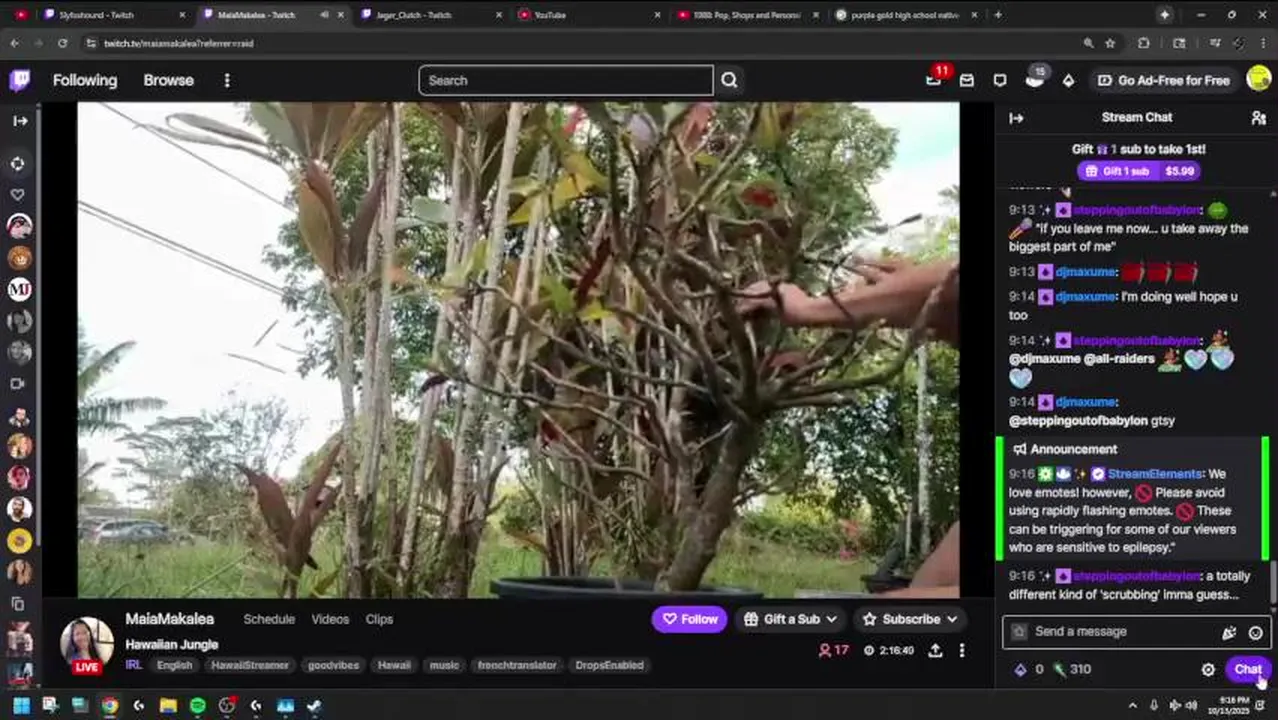1278x720 pixels.
Task: Click the Gift 1 sub $5.99 button
Action: point(1139,171)
